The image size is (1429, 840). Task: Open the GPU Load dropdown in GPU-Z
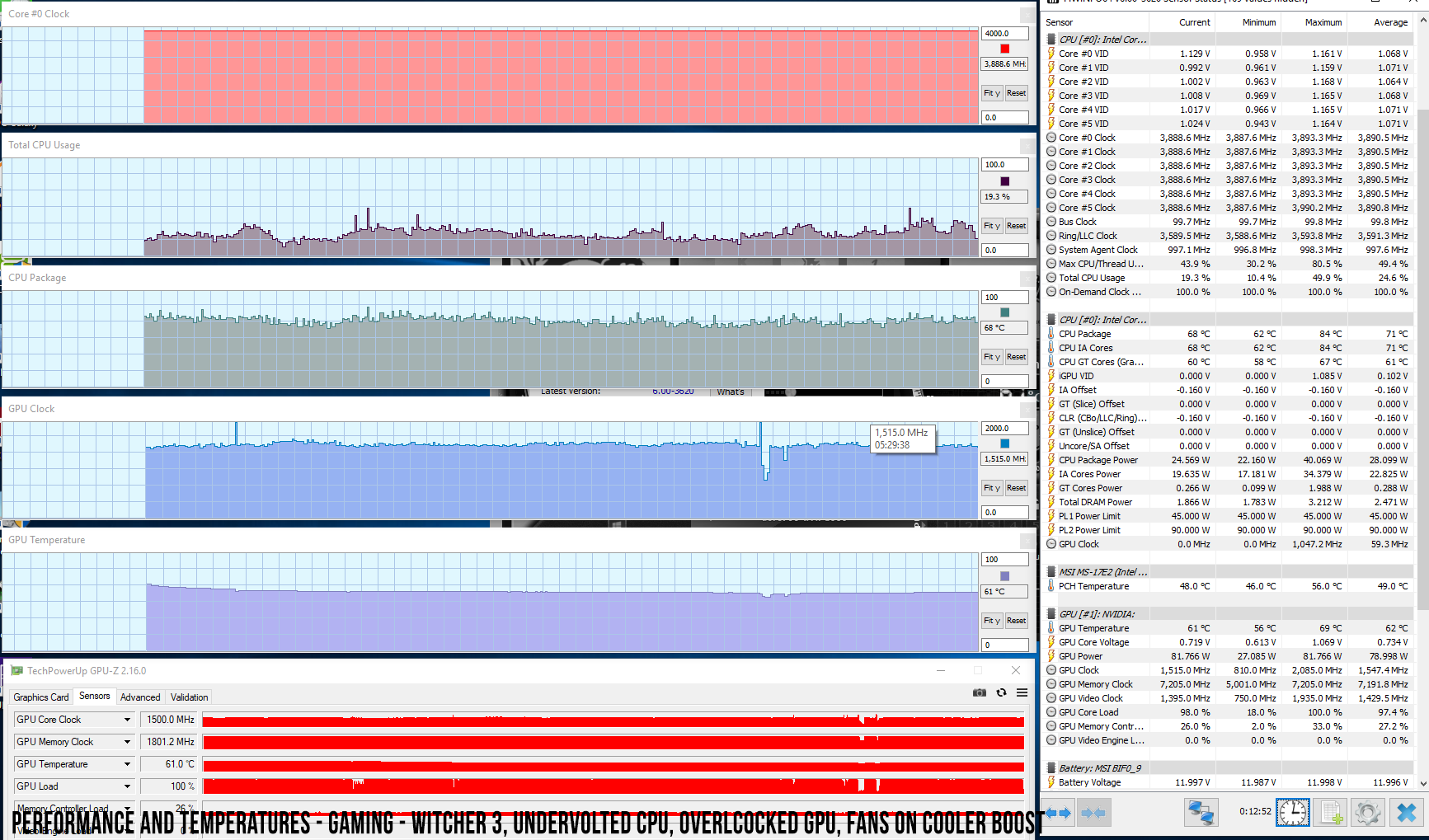click(x=127, y=786)
